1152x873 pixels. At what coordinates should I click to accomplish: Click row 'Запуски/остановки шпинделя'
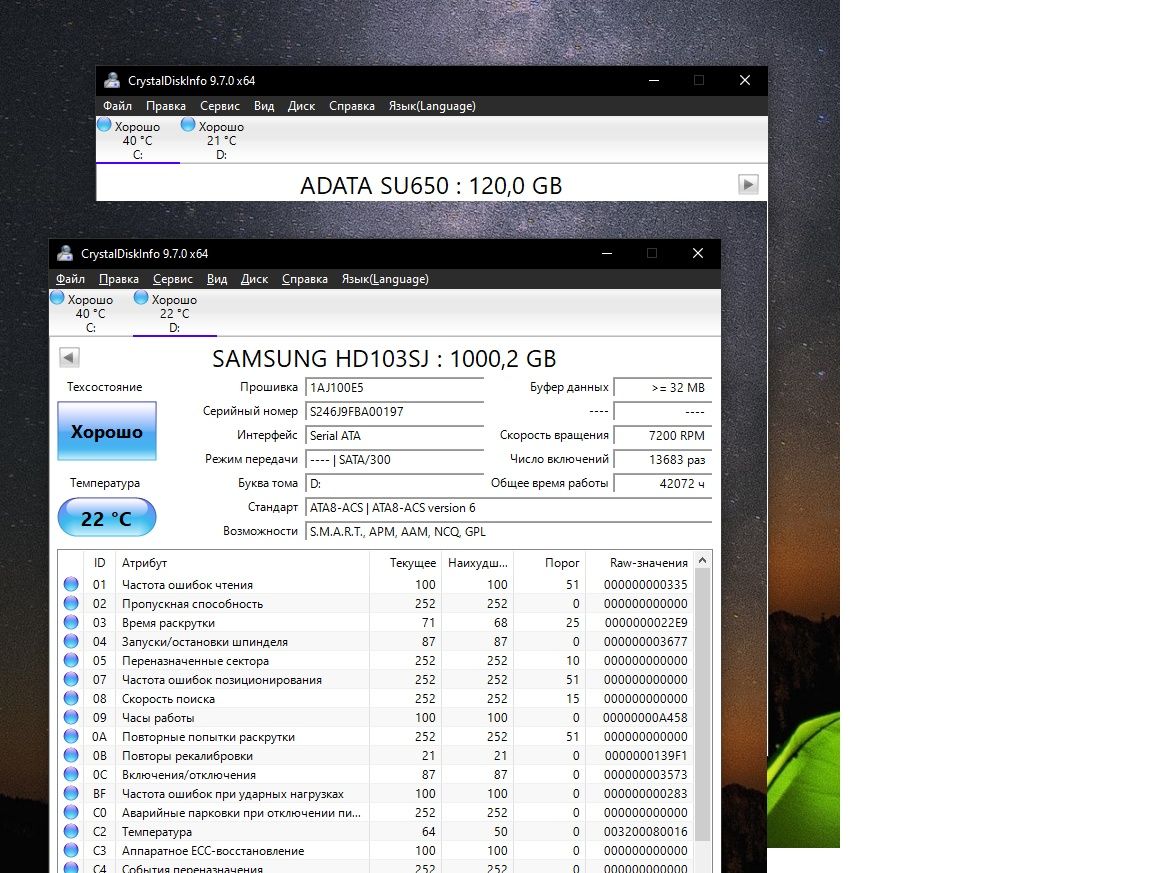375,642
